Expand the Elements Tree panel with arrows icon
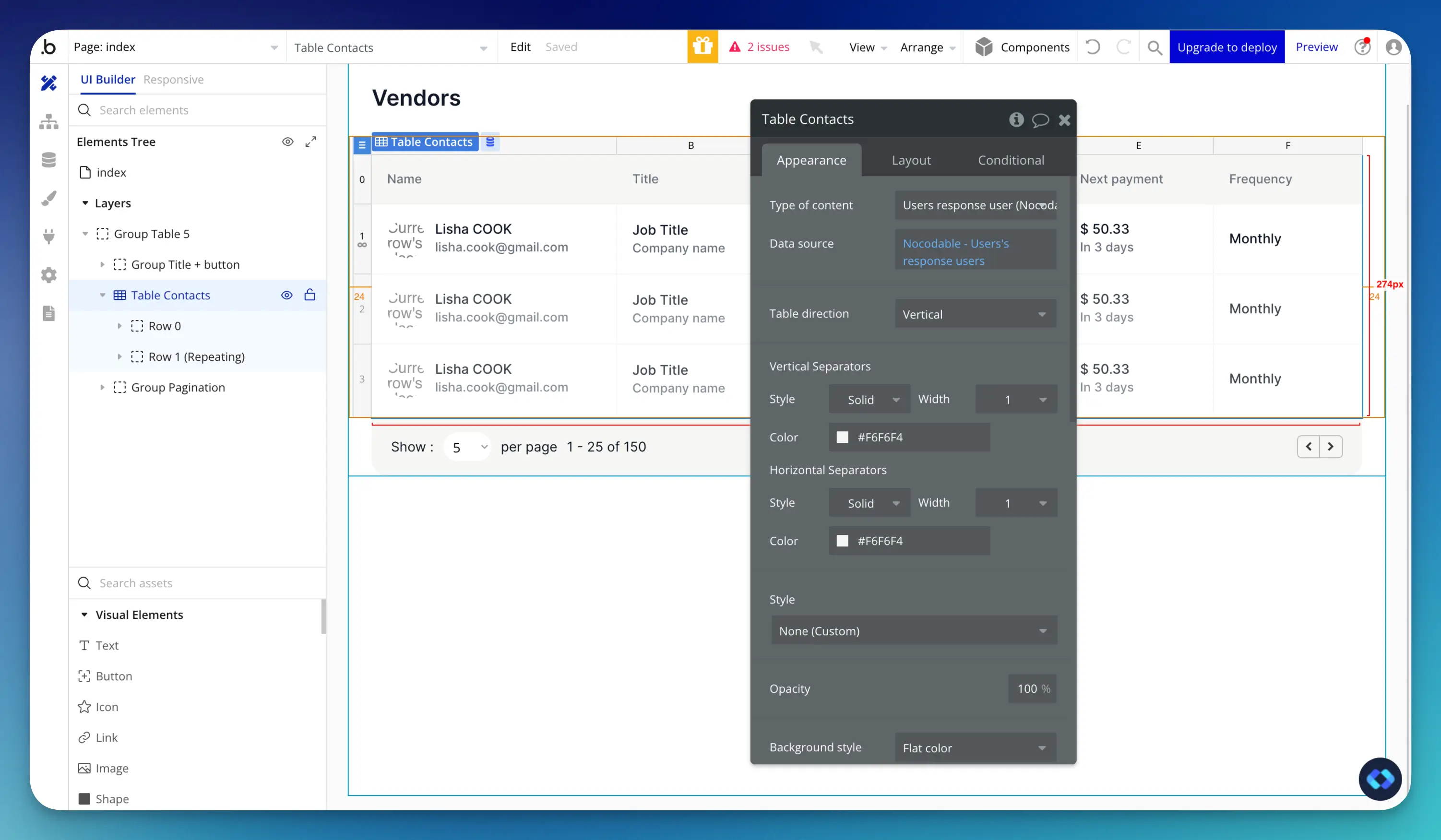This screenshot has height=840, width=1441. [x=310, y=142]
